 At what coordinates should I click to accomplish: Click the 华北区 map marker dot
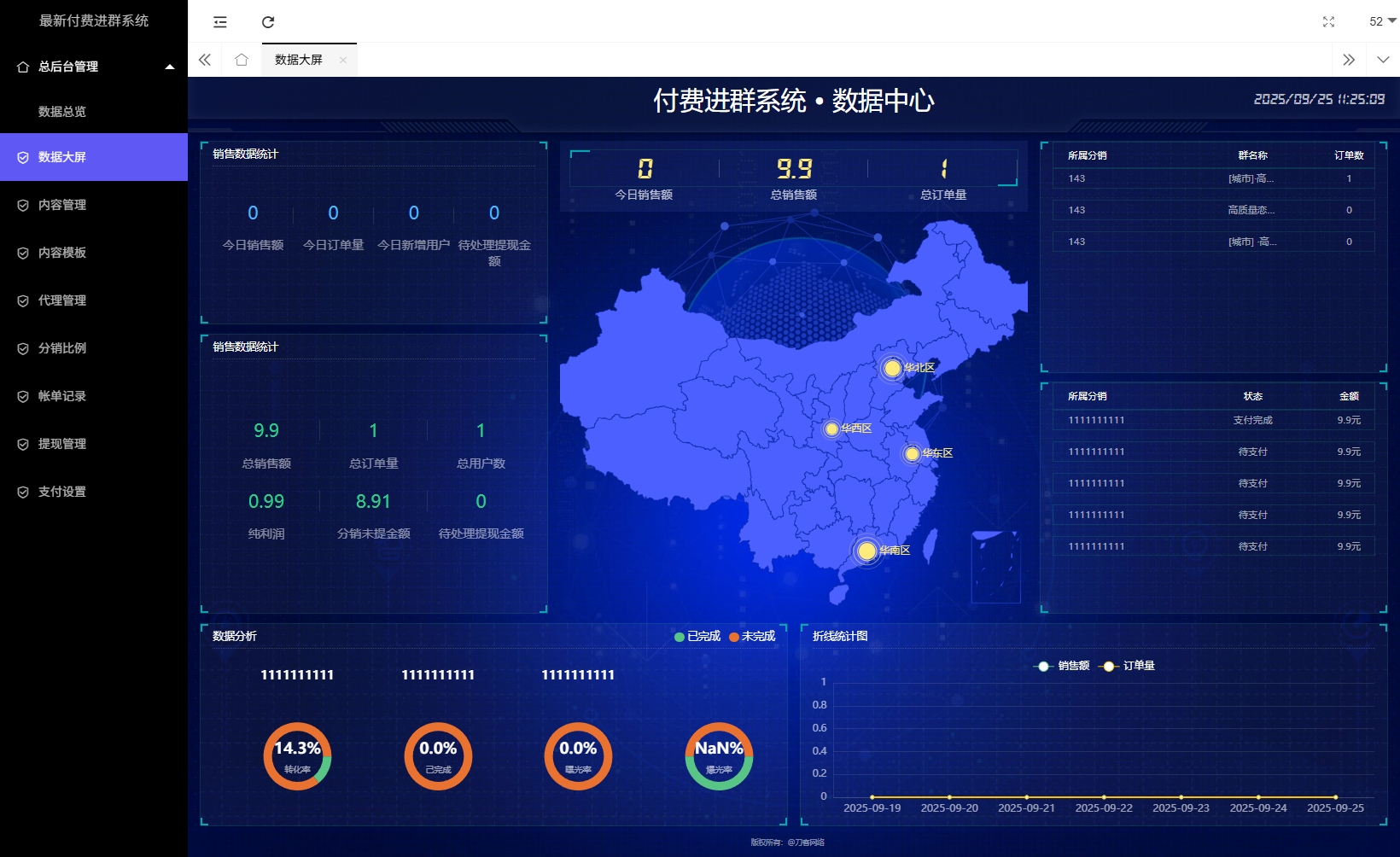tap(892, 368)
